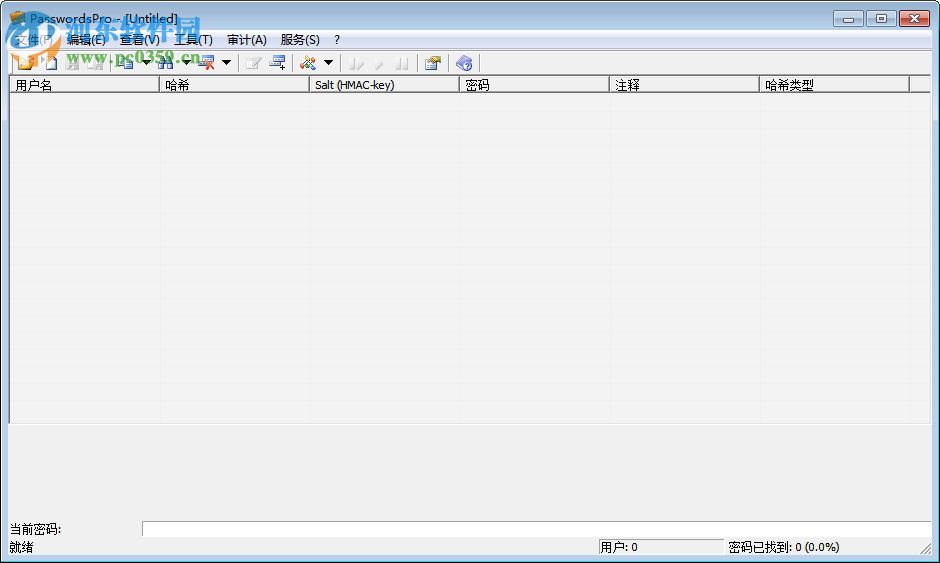Open the 文件(F) menu

[34, 40]
